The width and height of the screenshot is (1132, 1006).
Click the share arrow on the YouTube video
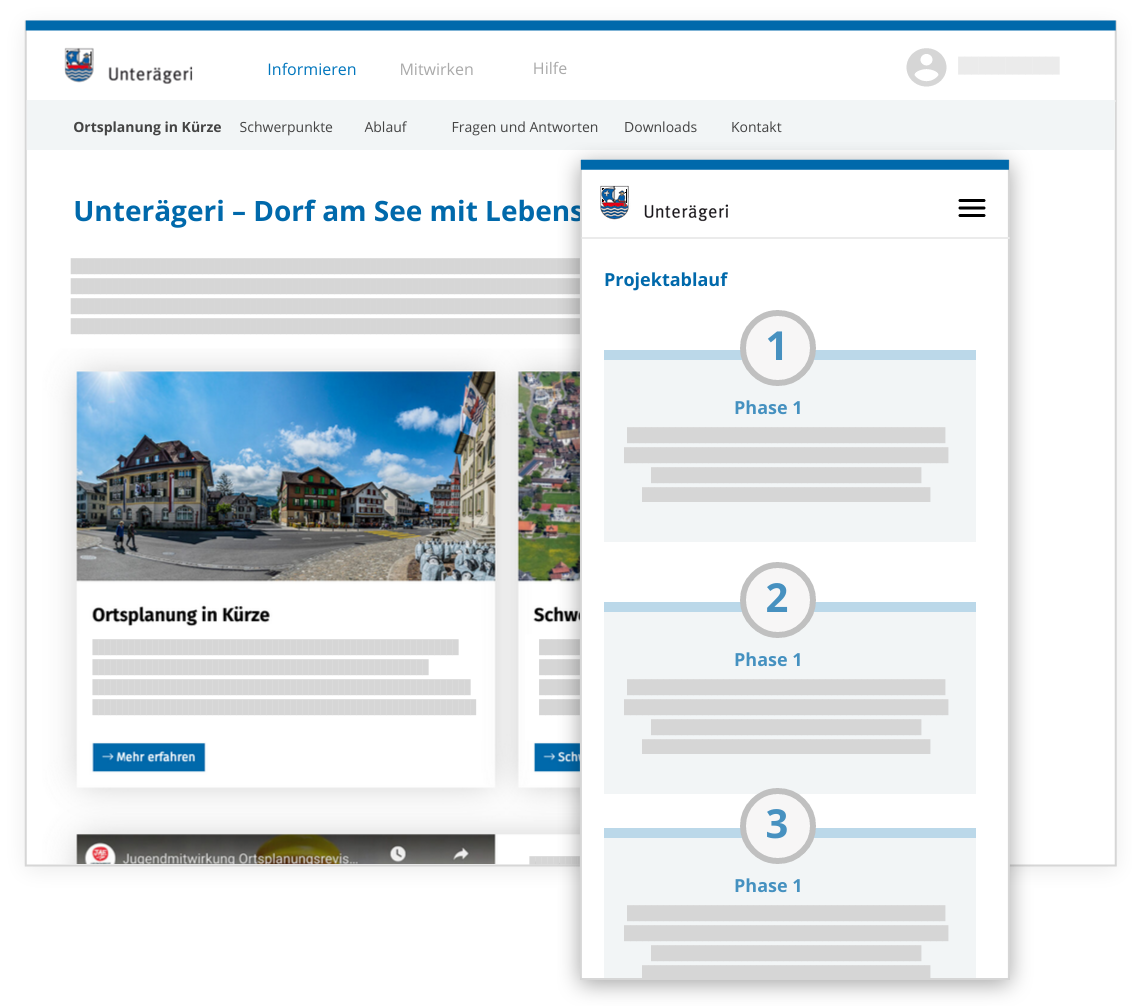462,853
